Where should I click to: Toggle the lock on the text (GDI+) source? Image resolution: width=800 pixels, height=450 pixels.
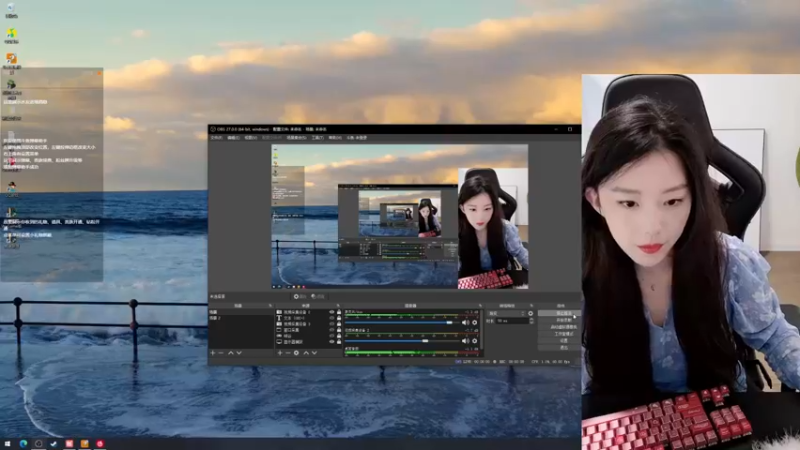pos(339,318)
